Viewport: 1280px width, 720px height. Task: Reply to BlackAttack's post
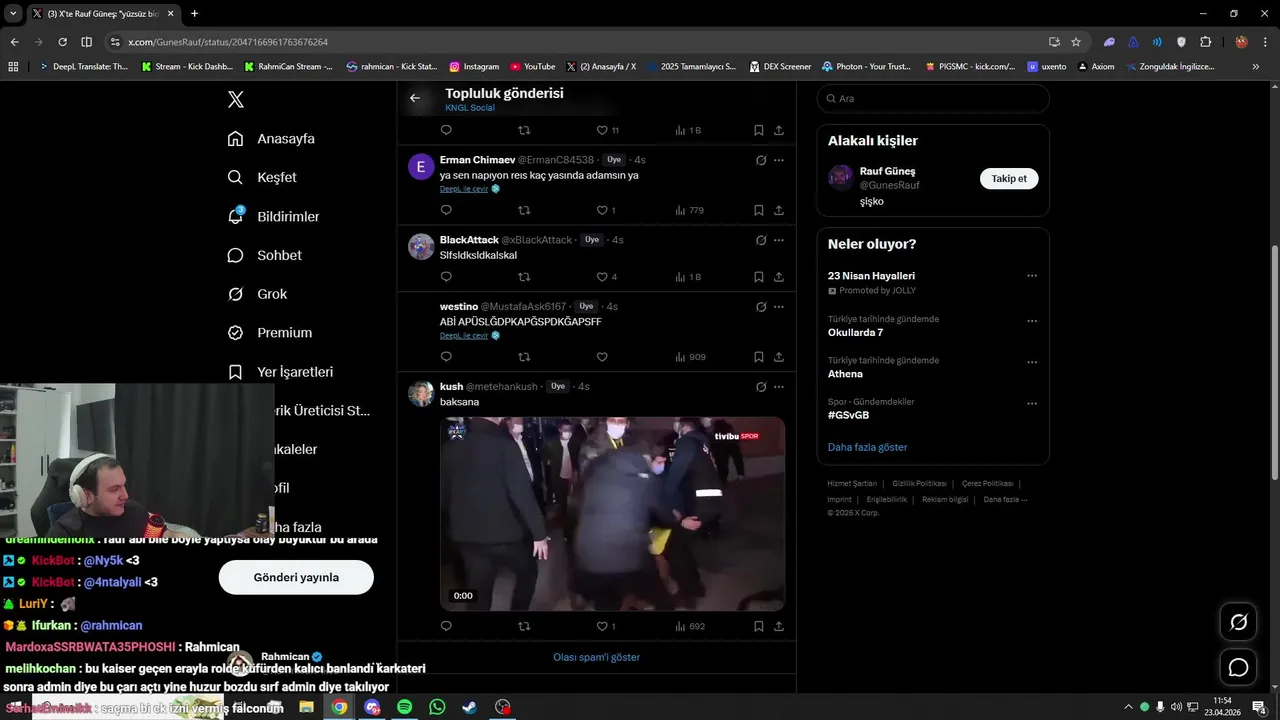click(446, 277)
